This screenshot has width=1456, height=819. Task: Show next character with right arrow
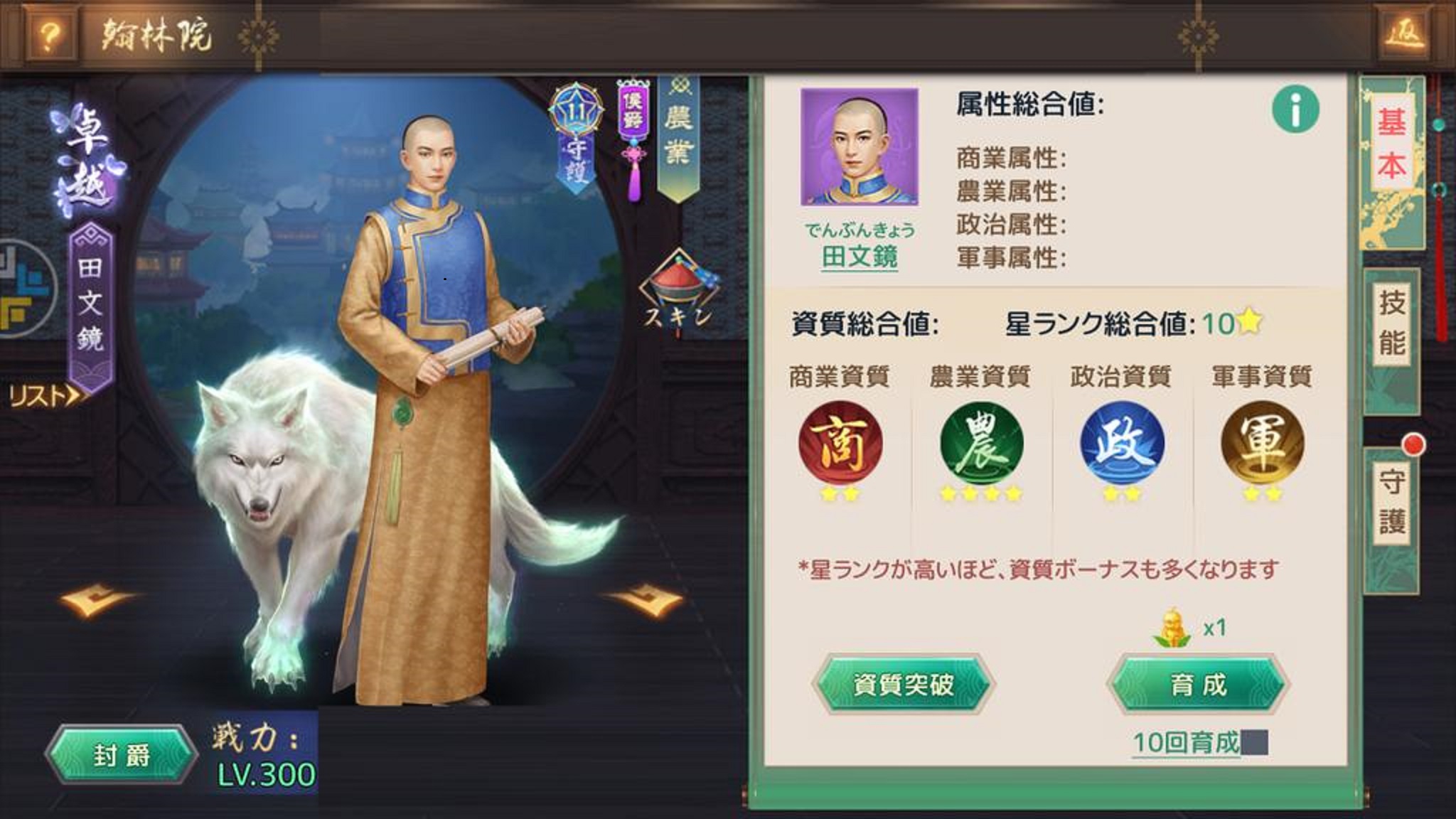643,599
